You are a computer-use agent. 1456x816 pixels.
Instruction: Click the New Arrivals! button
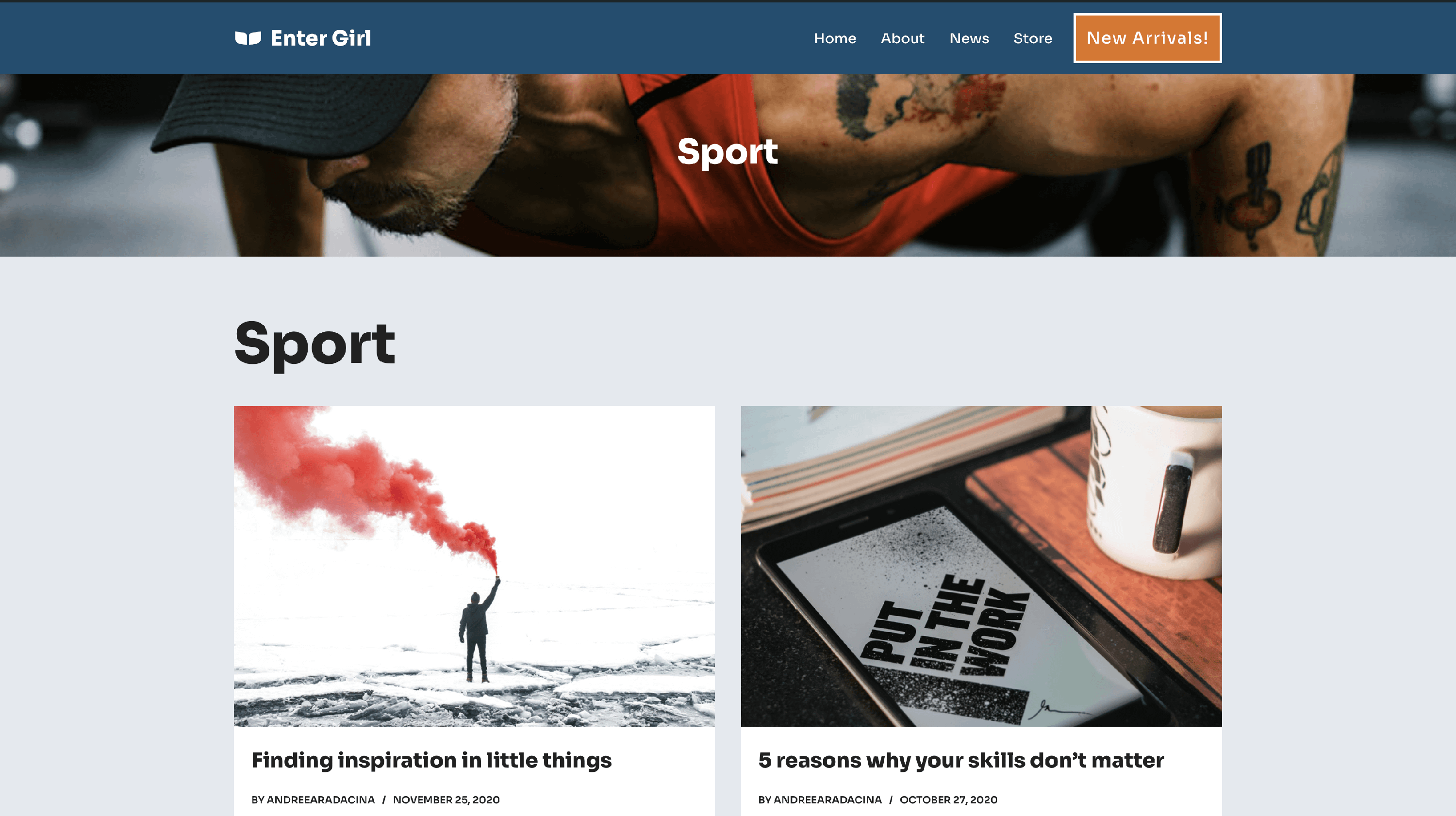(1147, 38)
